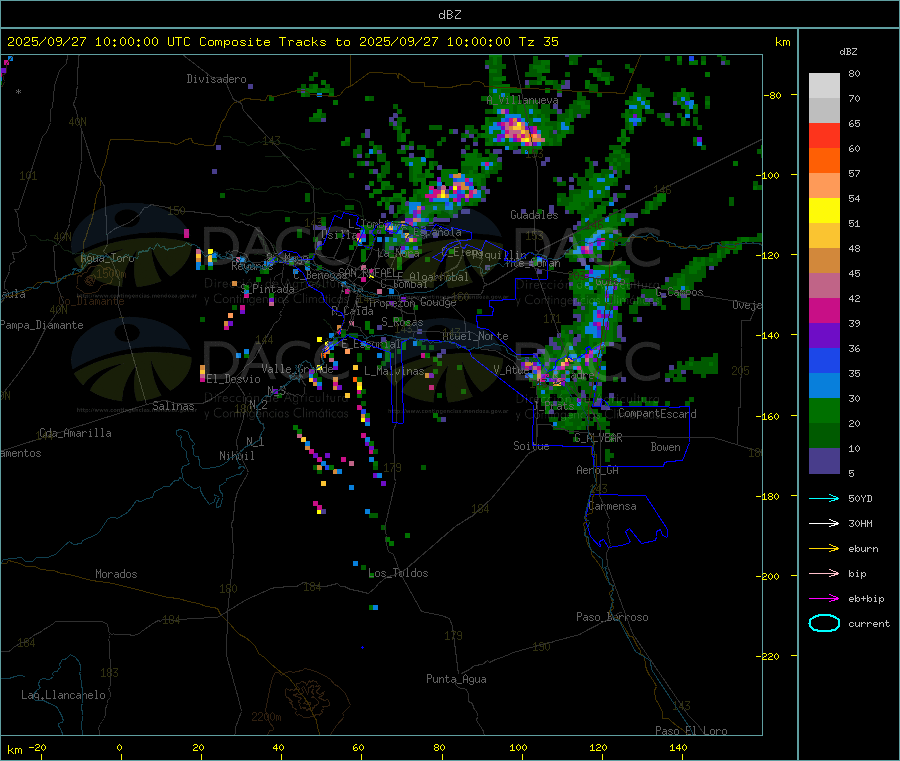900x761 pixels.
Task: Select the orange 57-60 dBZ color band
Action: pyautogui.click(x=824, y=161)
